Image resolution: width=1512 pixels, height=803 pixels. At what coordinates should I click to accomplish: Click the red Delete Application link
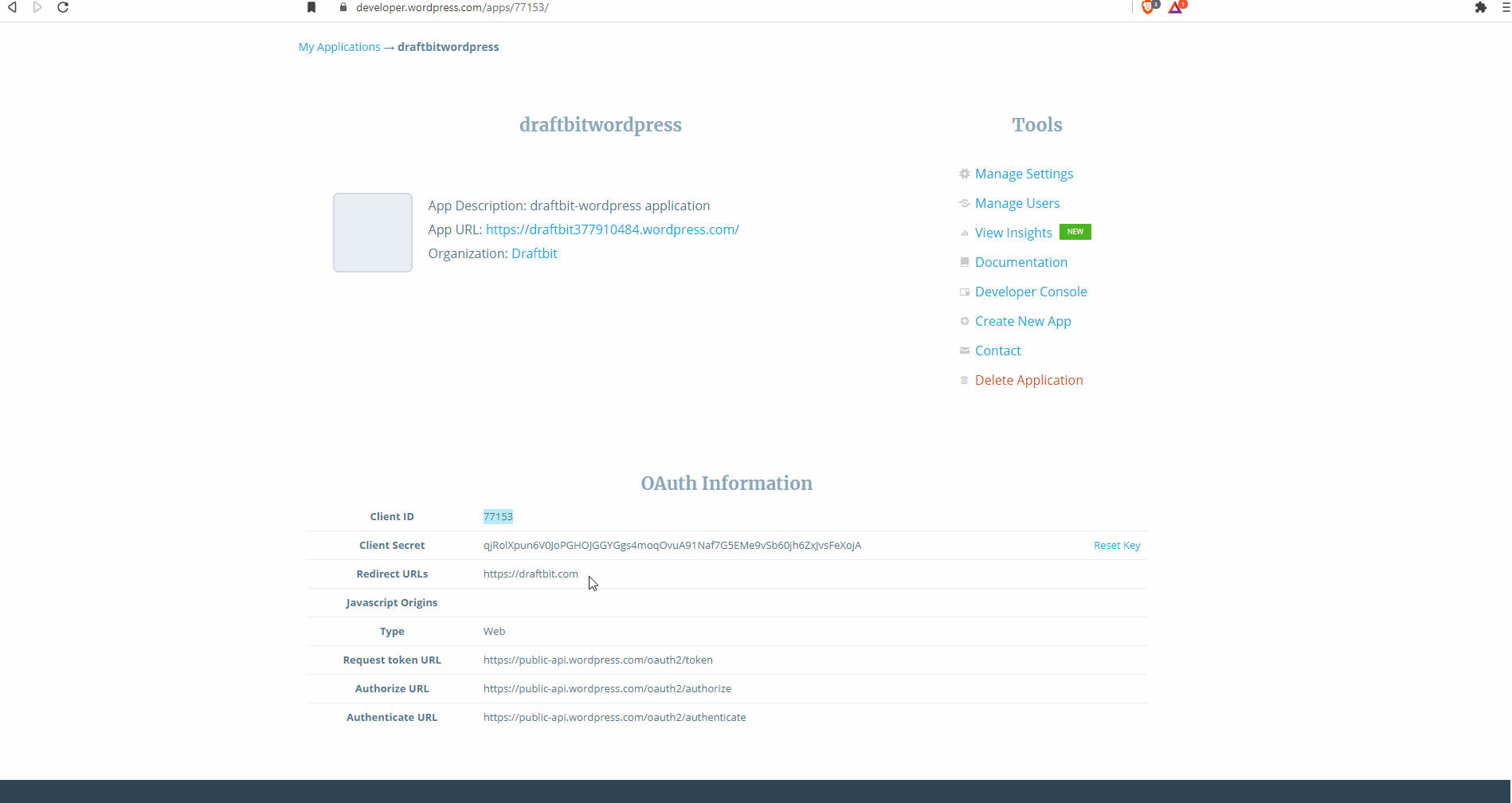[1028, 380]
